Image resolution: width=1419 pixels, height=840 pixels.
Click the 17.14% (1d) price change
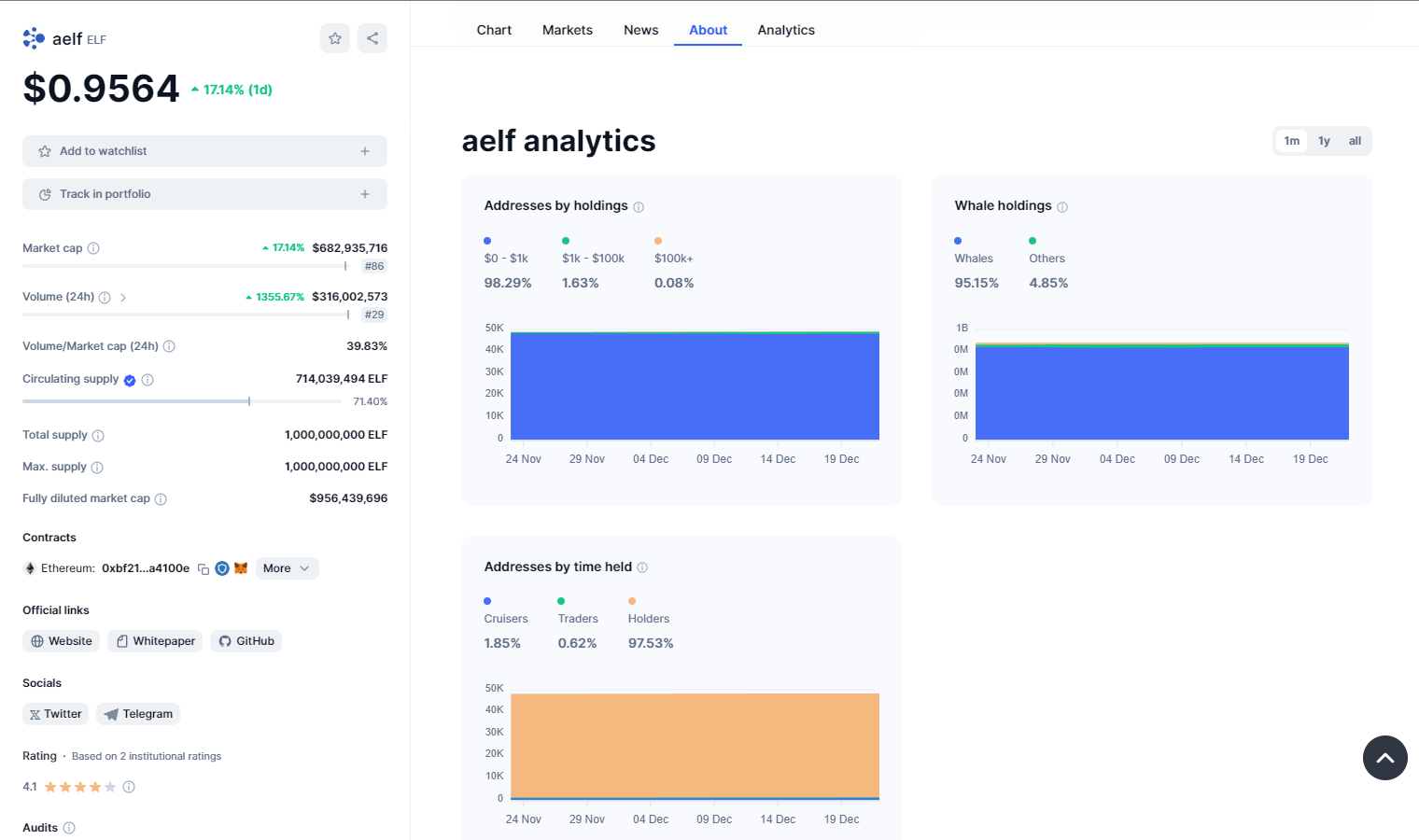coord(232,90)
